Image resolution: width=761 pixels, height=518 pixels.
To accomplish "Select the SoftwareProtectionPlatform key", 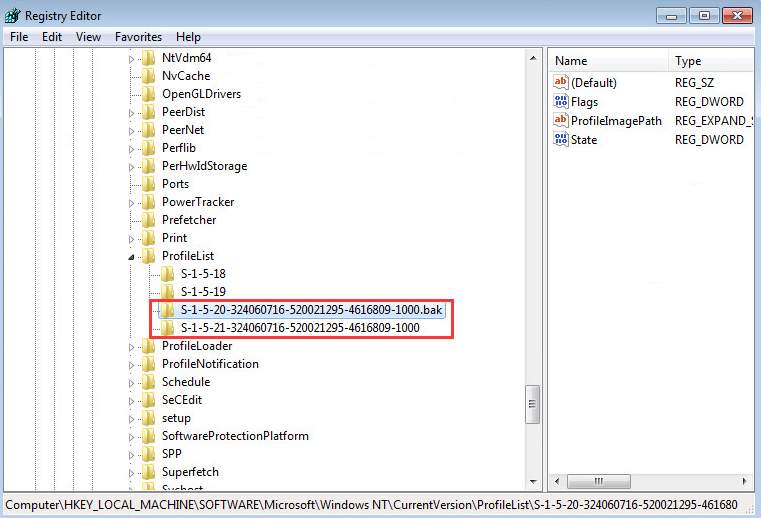I will pyautogui.click(x=235, y=436).
